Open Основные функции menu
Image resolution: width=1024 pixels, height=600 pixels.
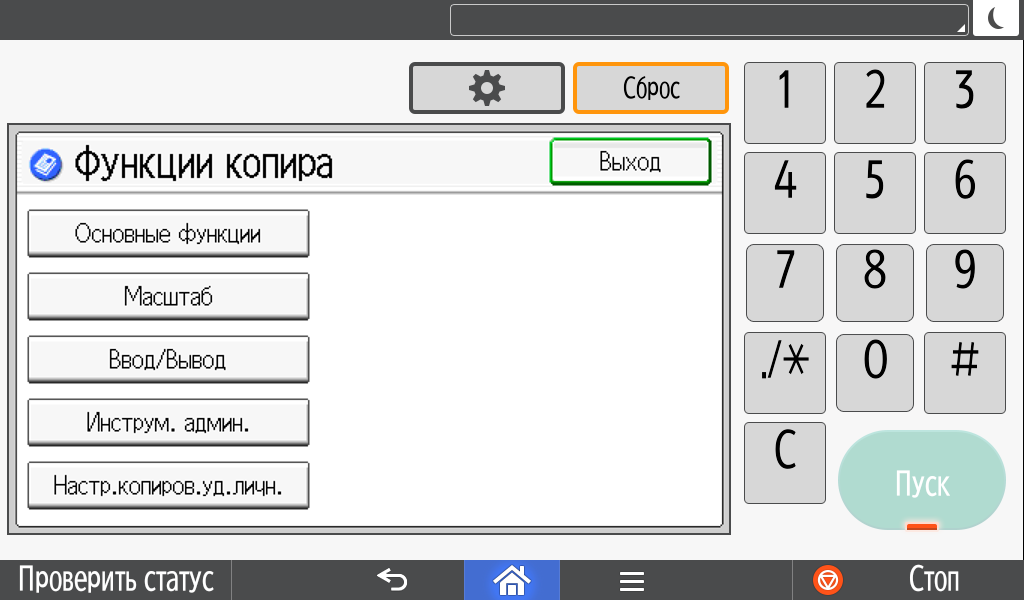pyautogui.click(x=168, y=234)
